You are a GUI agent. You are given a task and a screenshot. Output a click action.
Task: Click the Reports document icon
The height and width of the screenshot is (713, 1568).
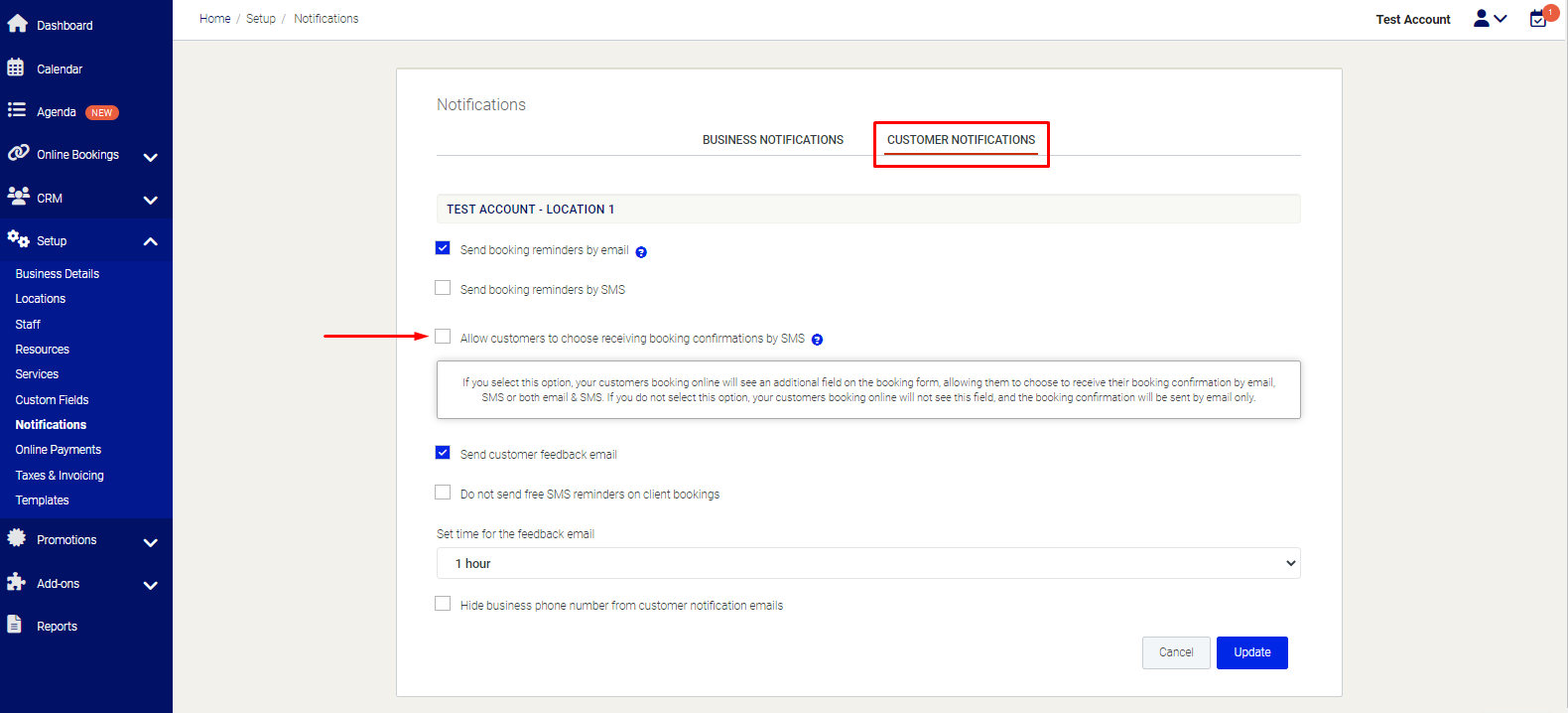pos(15,624)
